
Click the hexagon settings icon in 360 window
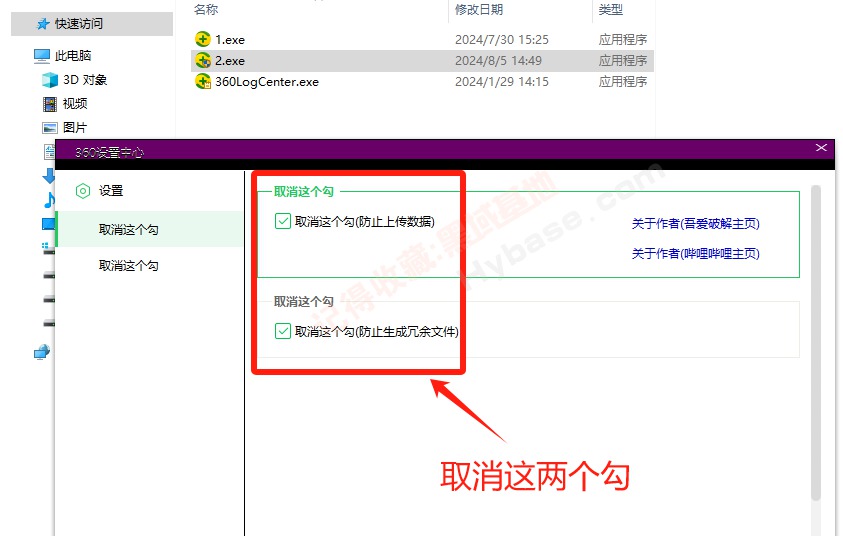point(83,191)
